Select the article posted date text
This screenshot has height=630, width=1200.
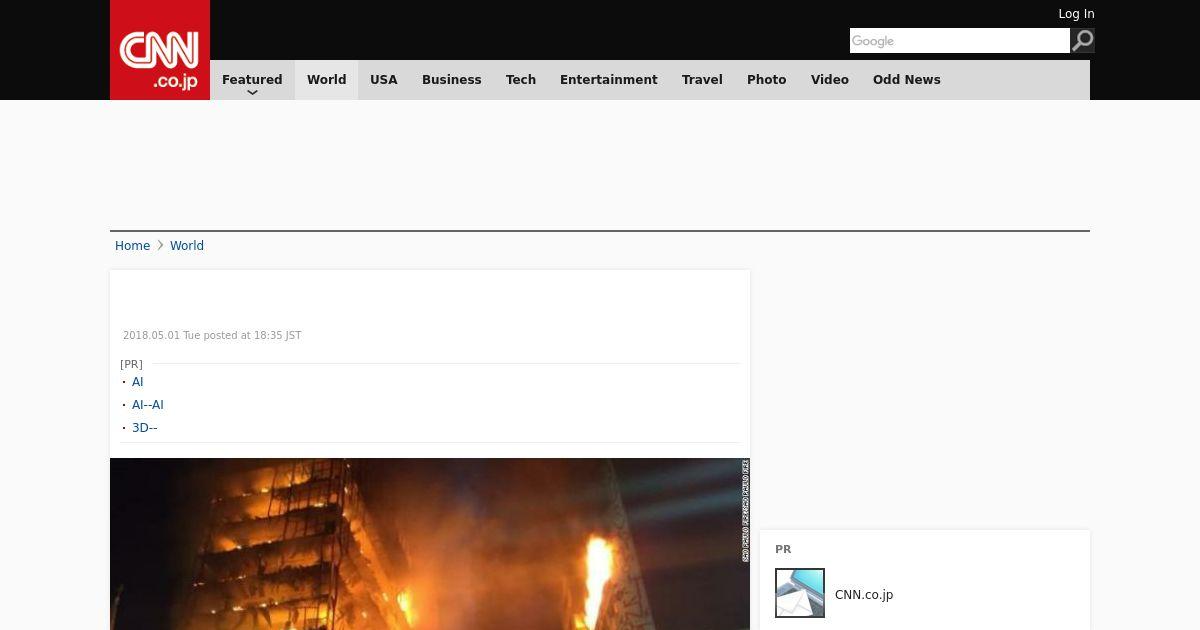tap(212, 336)
